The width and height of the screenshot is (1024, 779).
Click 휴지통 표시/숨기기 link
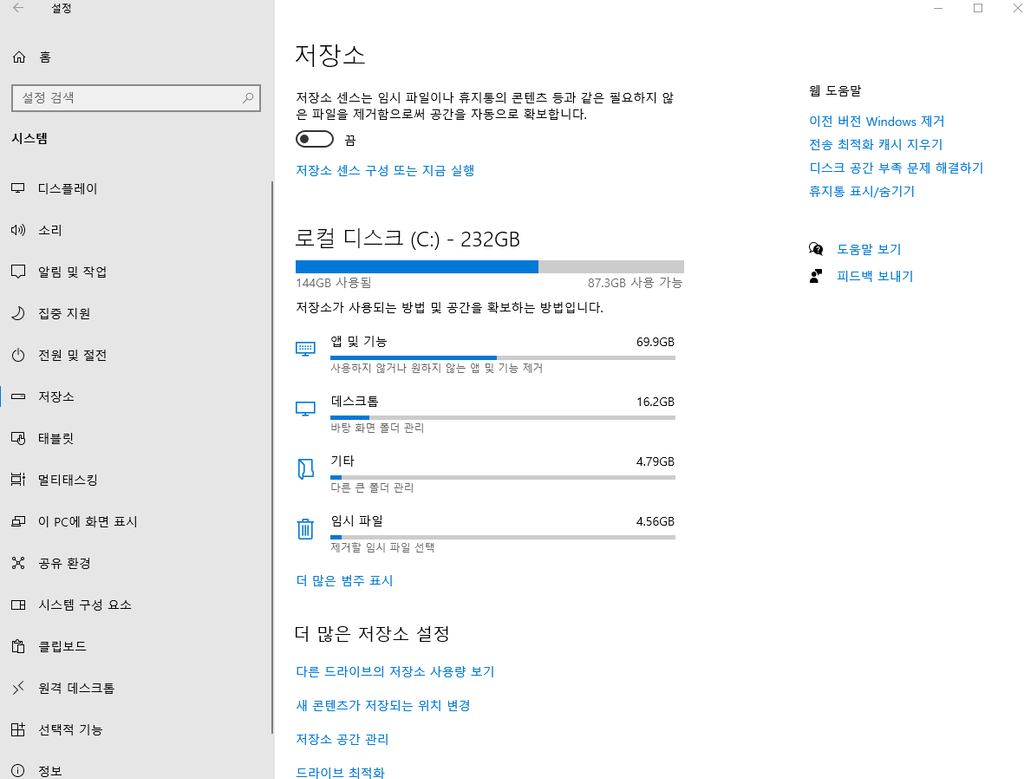[861, 191]
